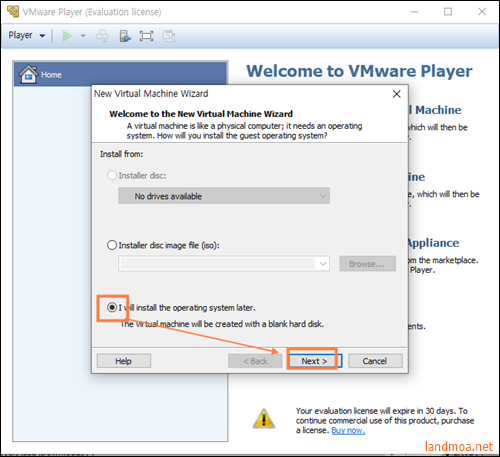Select Installer disc image file (iso) option

(x=112, y=245)
